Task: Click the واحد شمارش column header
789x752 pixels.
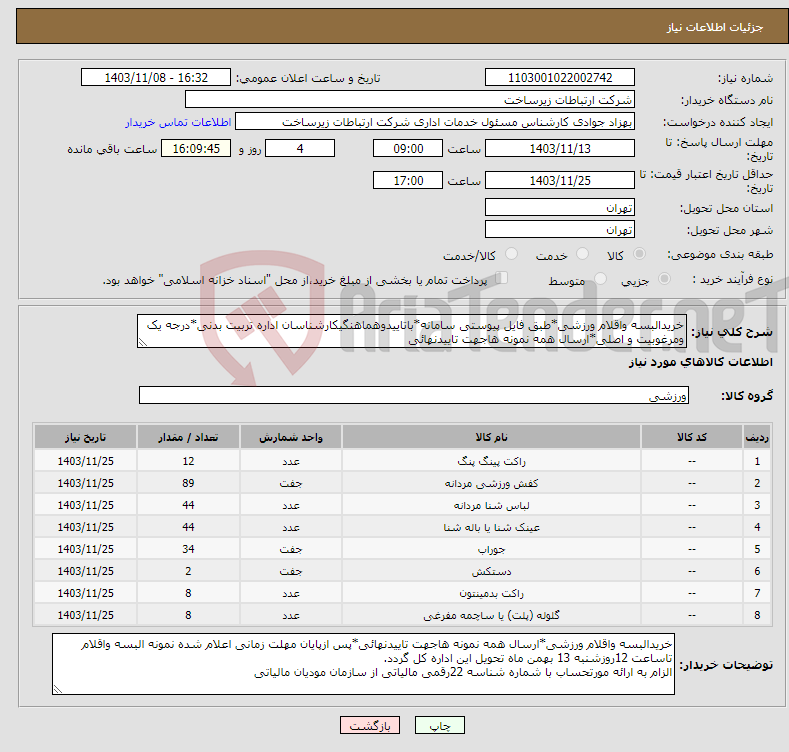Action: click(x=291, y=437)
